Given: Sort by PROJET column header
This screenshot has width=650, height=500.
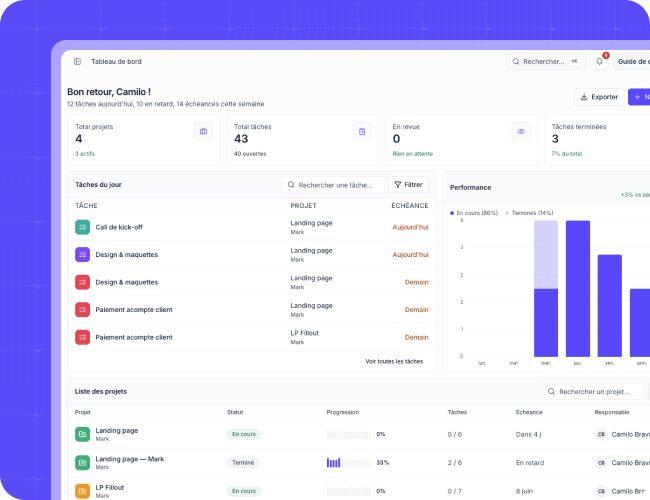Looking at the screenshot, I should point(303,206).
